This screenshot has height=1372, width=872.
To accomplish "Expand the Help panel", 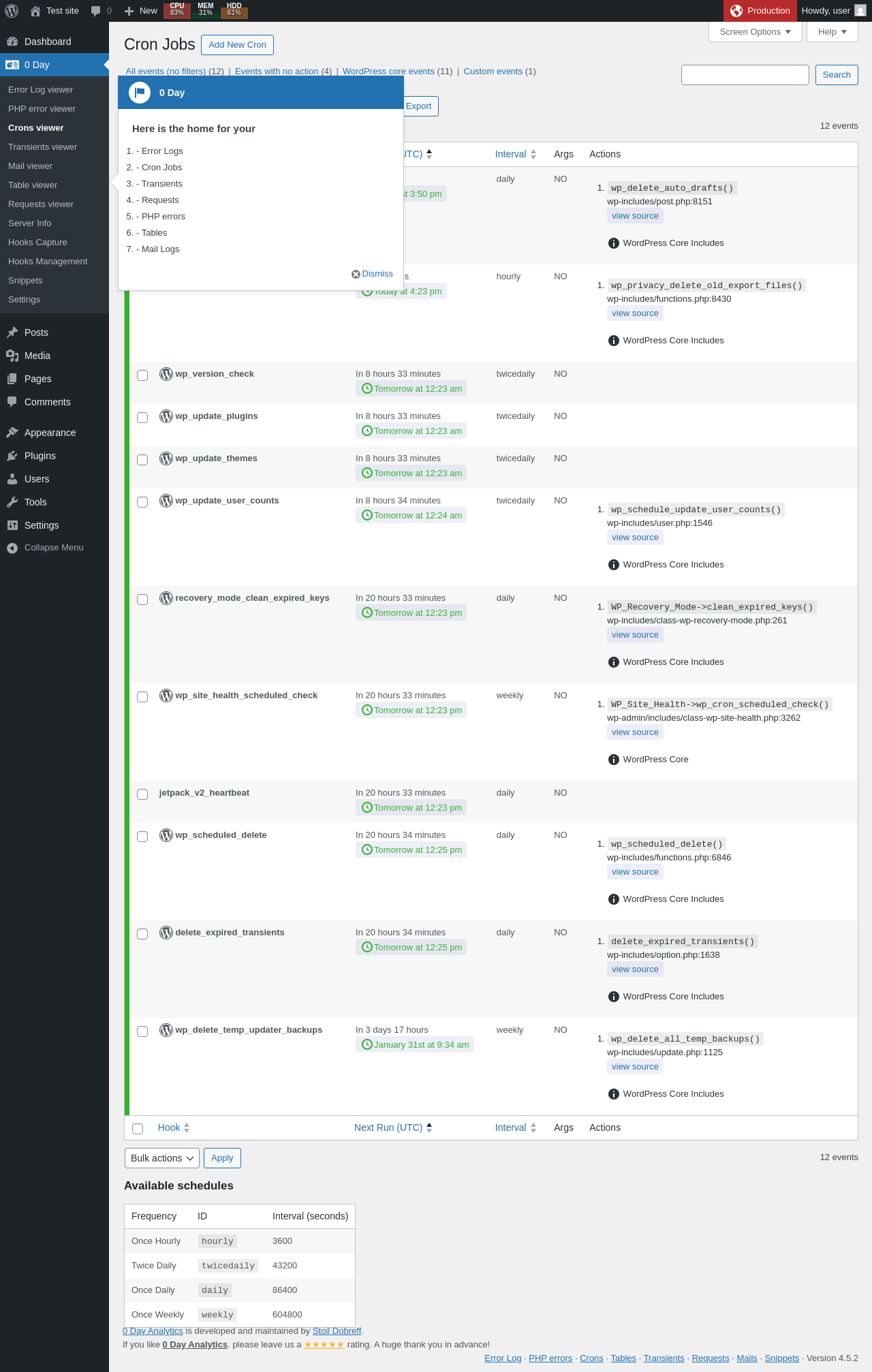I will 832,32.
